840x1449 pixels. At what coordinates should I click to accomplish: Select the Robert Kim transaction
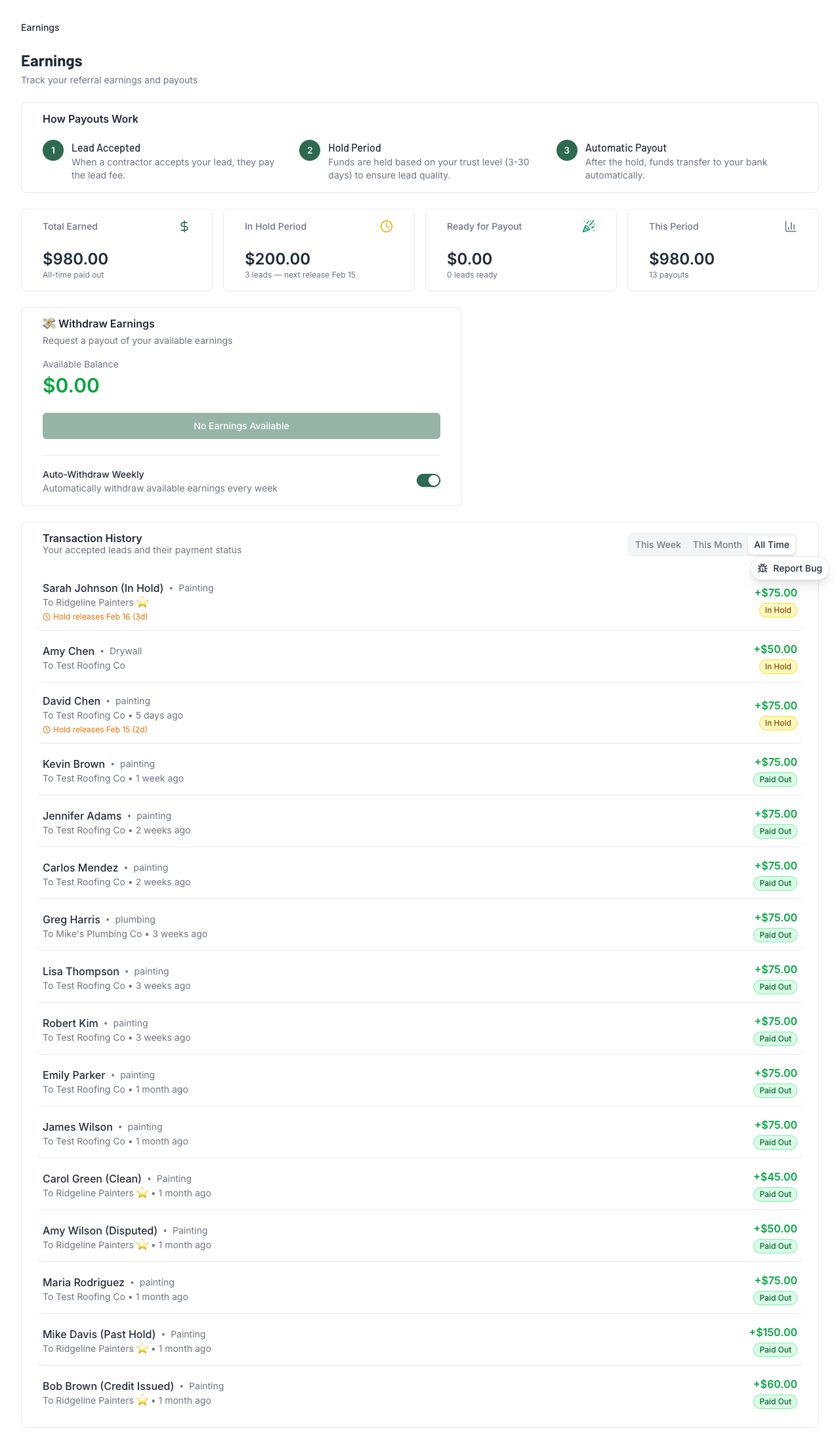420,1030
